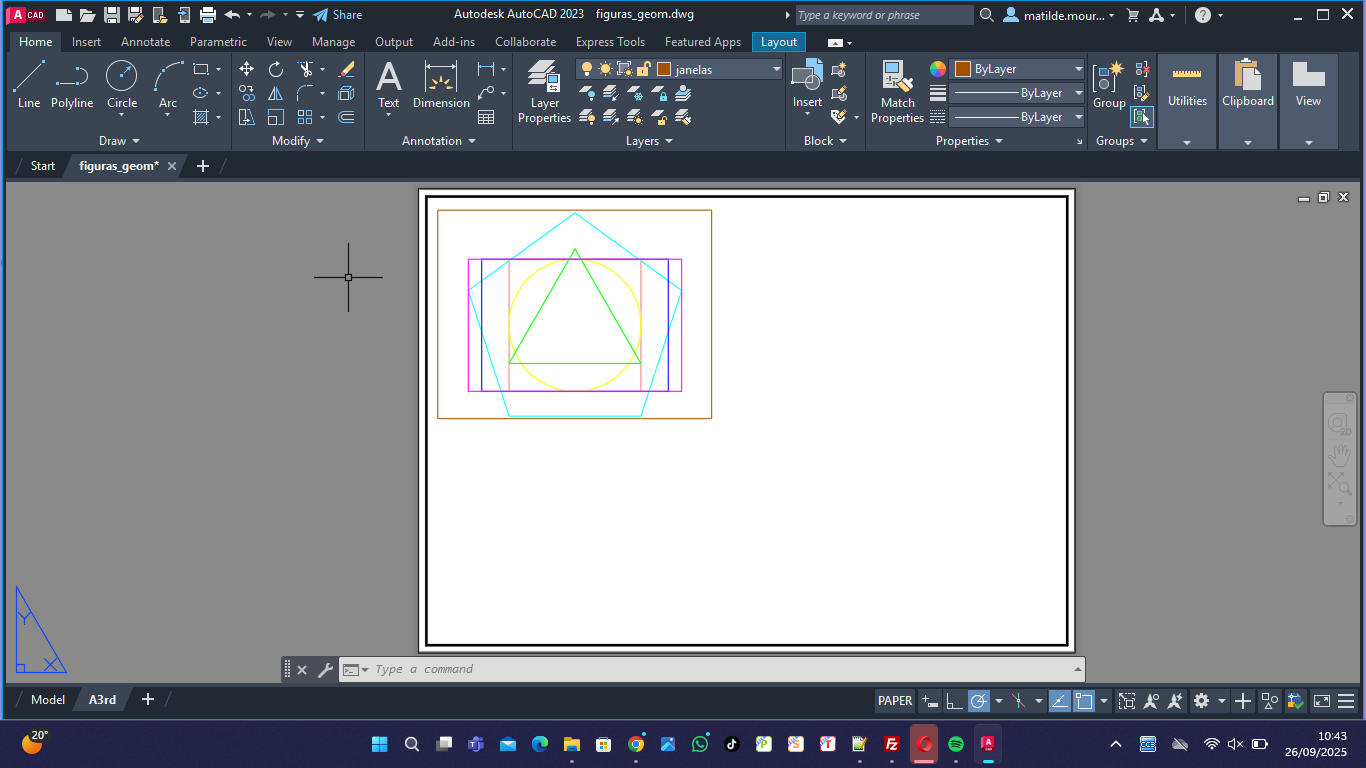The image size is (1366, 768).
Task: Pick the Erase tool
Action: point(346,69)
